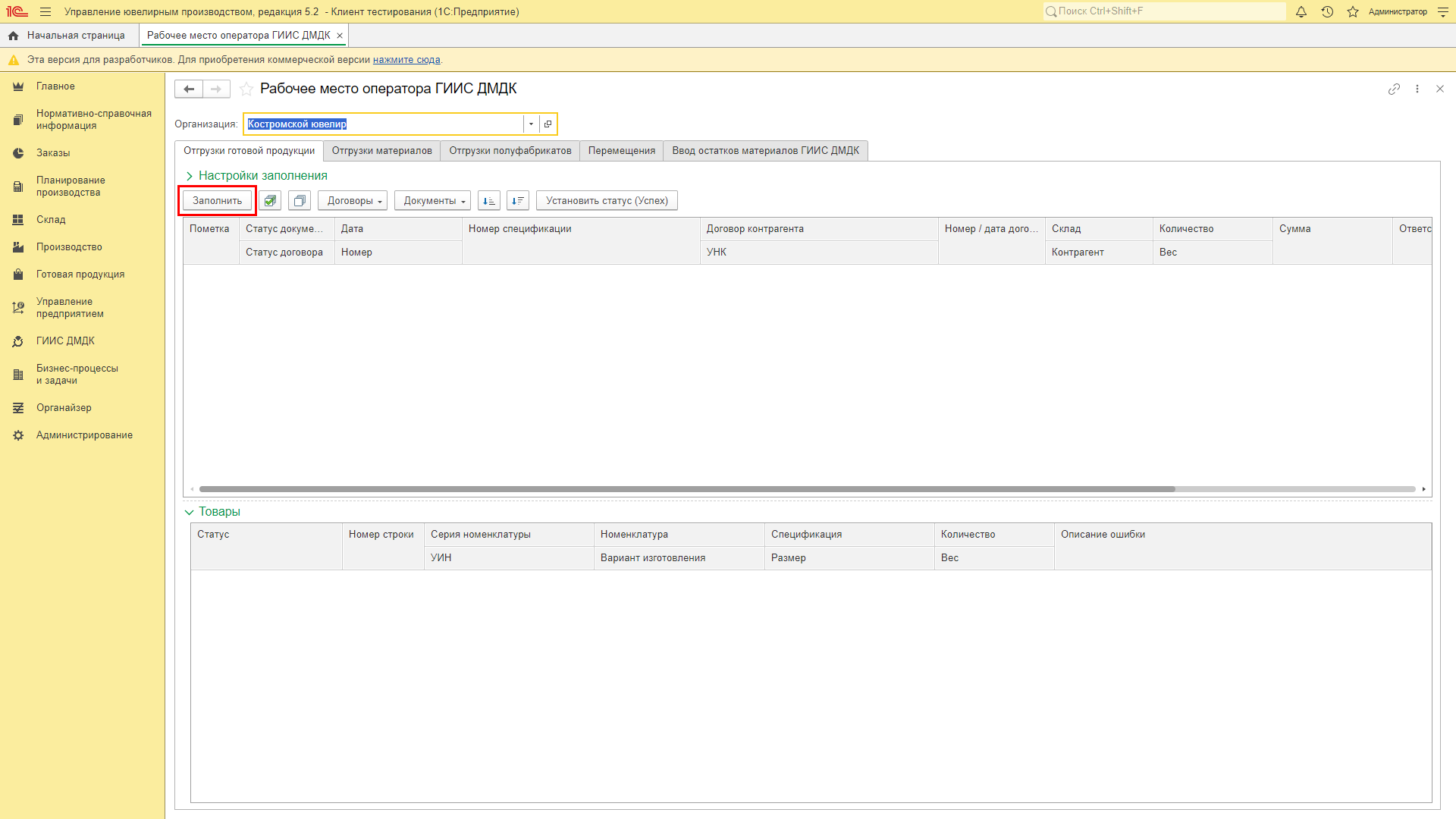Open Бизнес-процессы и задачи section

(77, 375)
